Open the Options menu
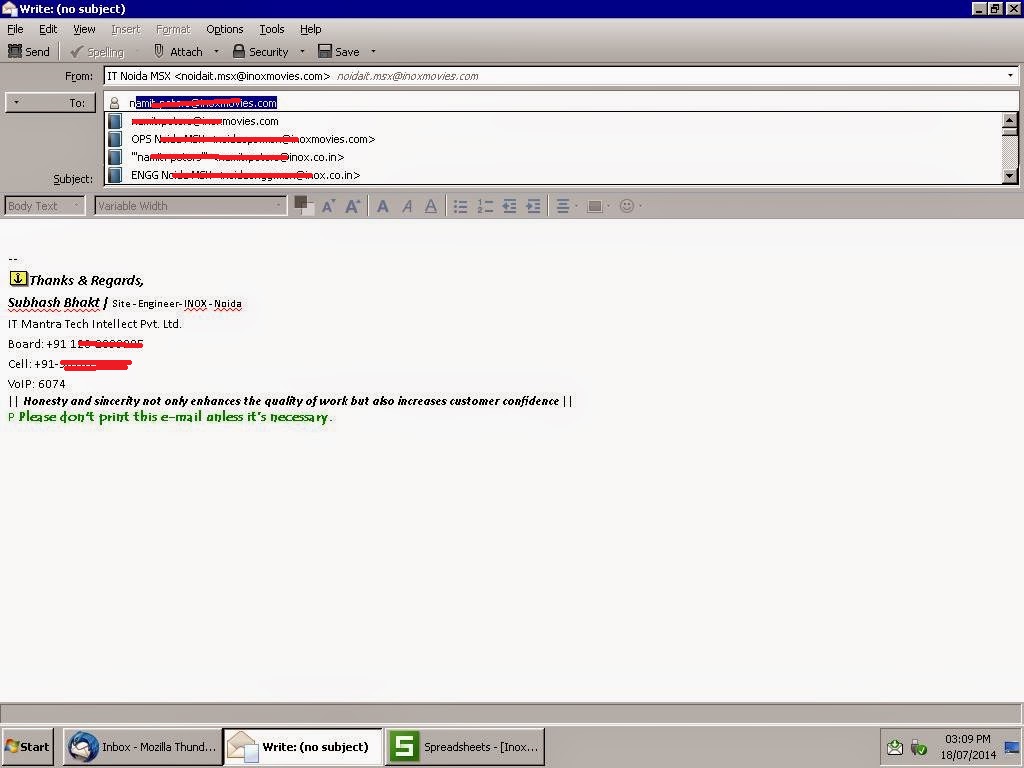1024x768 pixels. [x=224, y=29]
